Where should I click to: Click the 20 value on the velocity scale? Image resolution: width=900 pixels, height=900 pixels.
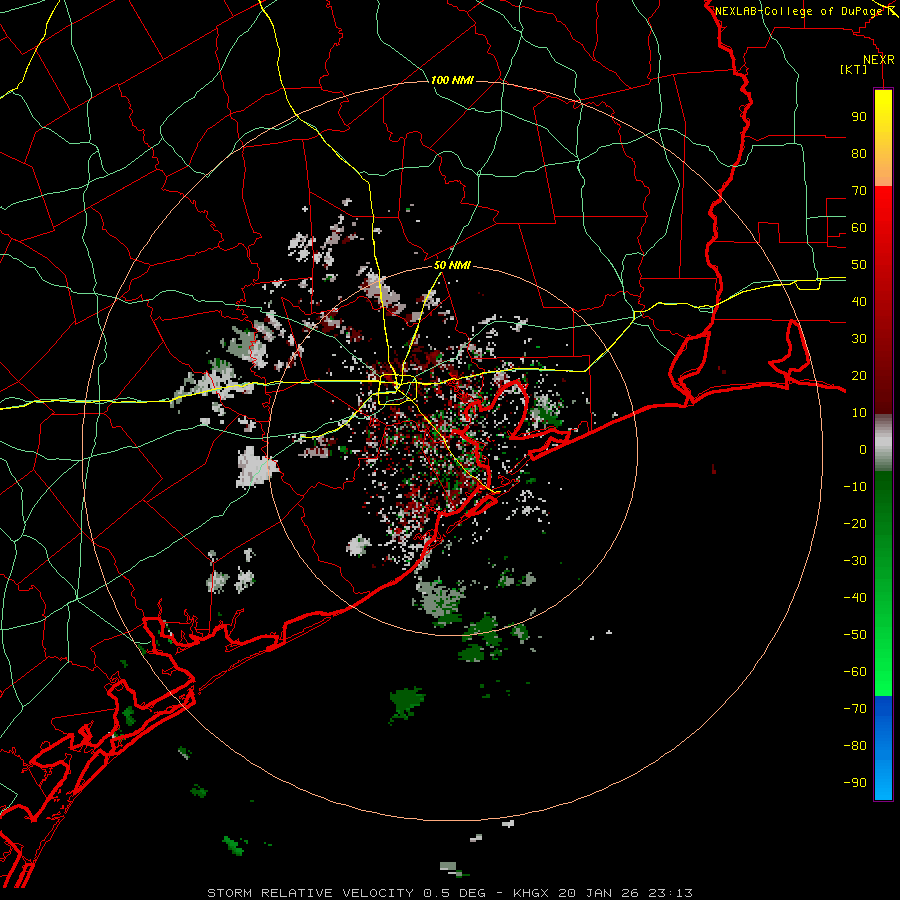click(x=859, y=375)
